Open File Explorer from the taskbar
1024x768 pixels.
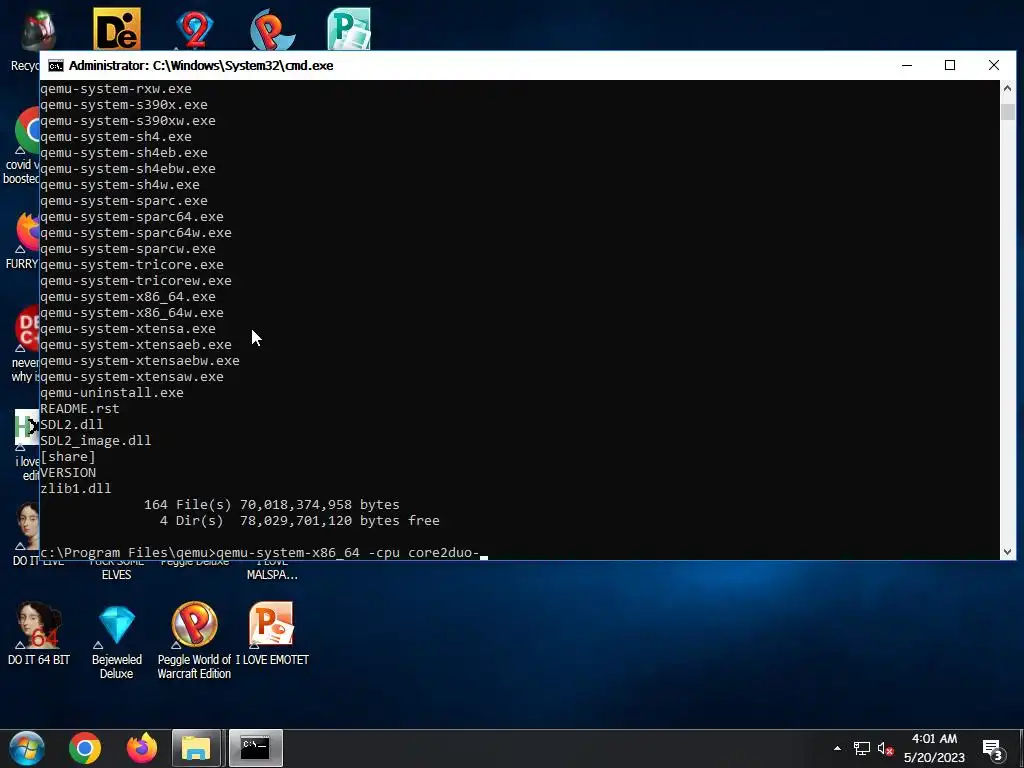pos(196,748)
